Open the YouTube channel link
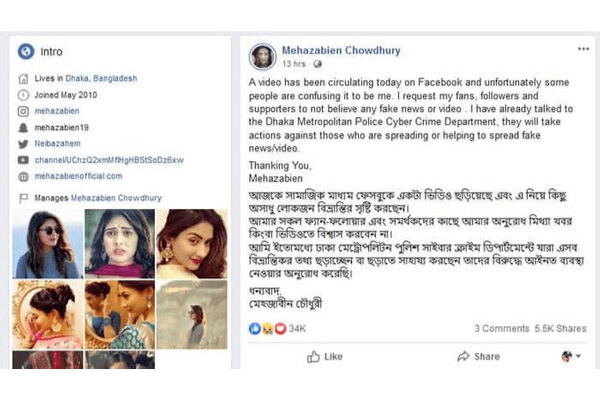Screen dimensions: 600x400 pos(110,160)
